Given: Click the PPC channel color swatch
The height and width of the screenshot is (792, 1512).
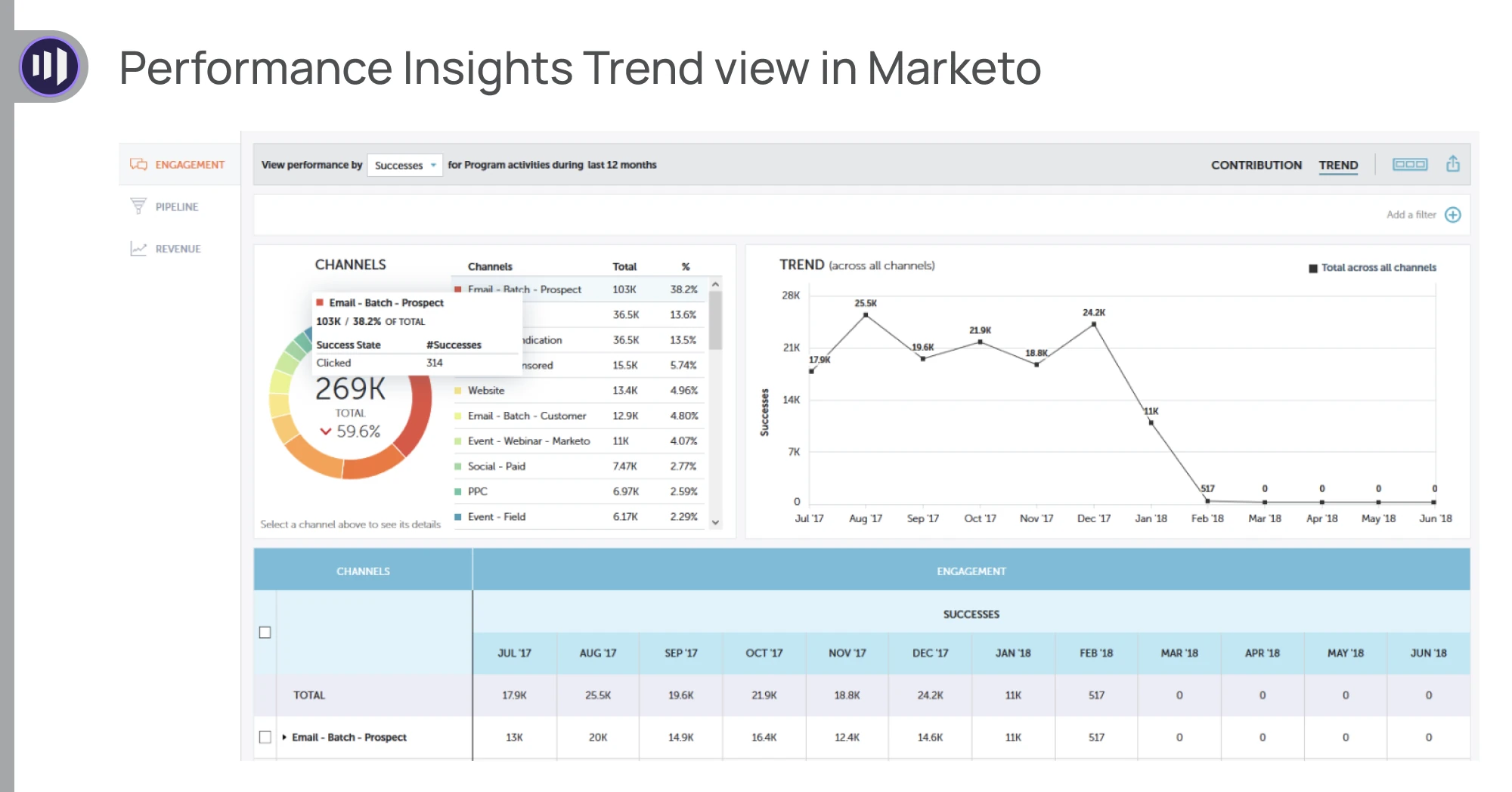Looking at the screenshot, I should click(x=457, y=491).
